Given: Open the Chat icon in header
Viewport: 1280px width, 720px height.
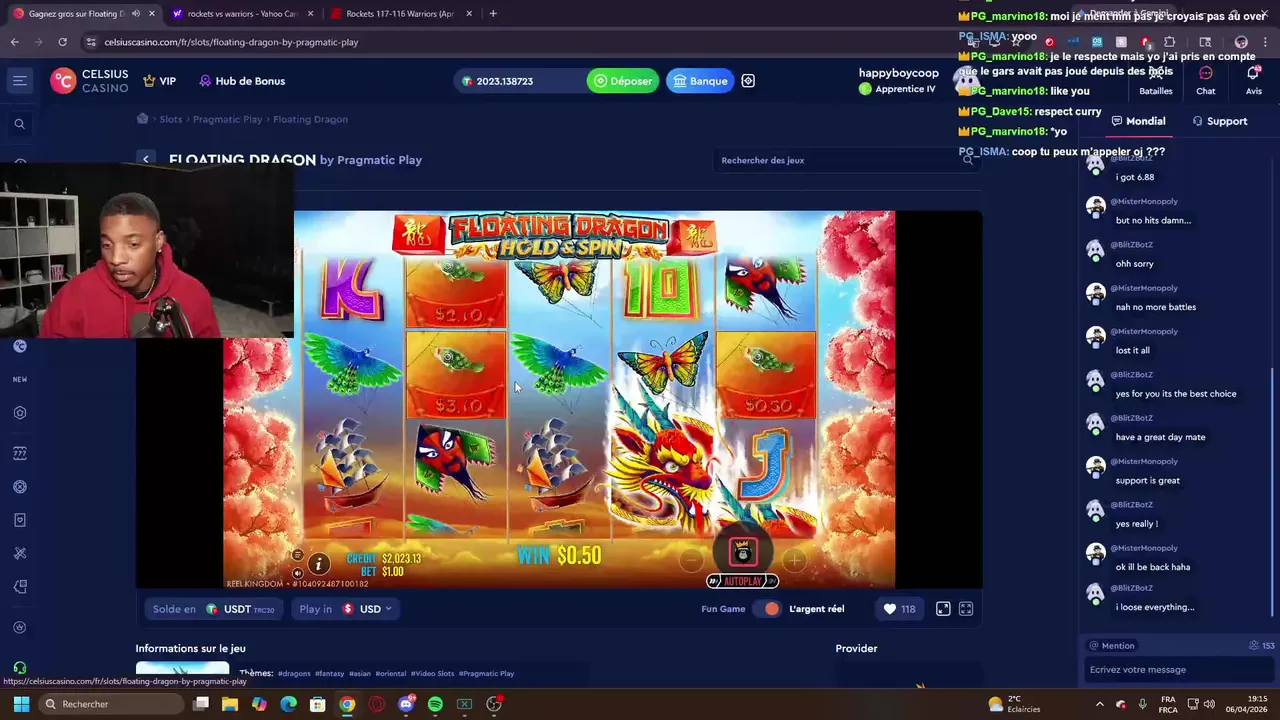Looking at the screenshot, I should [1206, 81].
